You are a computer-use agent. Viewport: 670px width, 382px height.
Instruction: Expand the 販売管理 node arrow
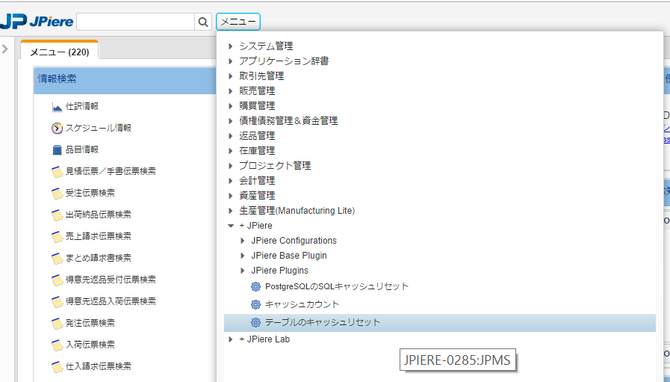pos(231,91)
